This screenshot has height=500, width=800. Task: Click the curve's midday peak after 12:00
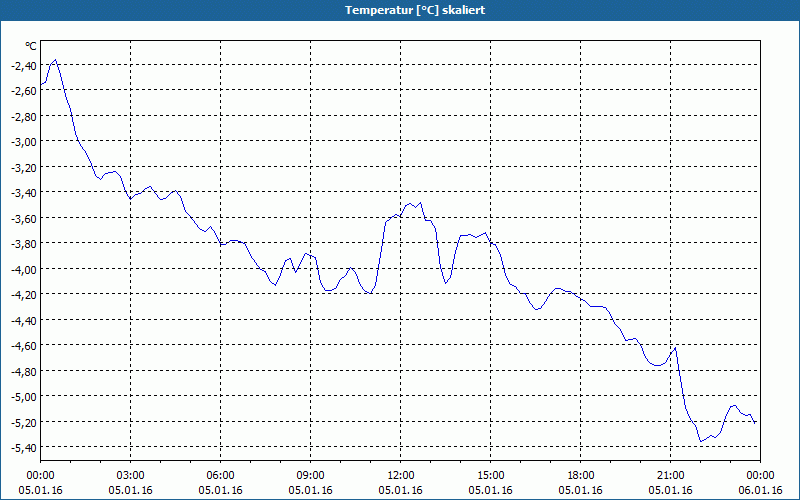[x=420, y=203]
